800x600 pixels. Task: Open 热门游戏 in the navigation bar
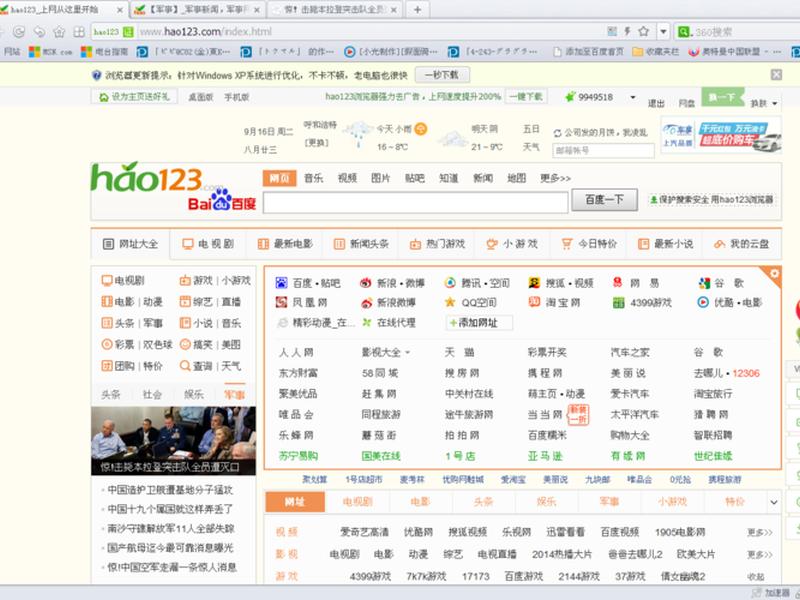437,244
